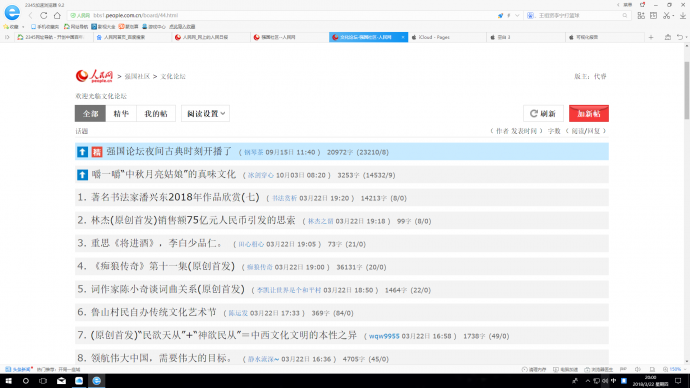This screenshot has height=388, width=690.
Task: Reload the page with the refresh icon
Action: 44,15
